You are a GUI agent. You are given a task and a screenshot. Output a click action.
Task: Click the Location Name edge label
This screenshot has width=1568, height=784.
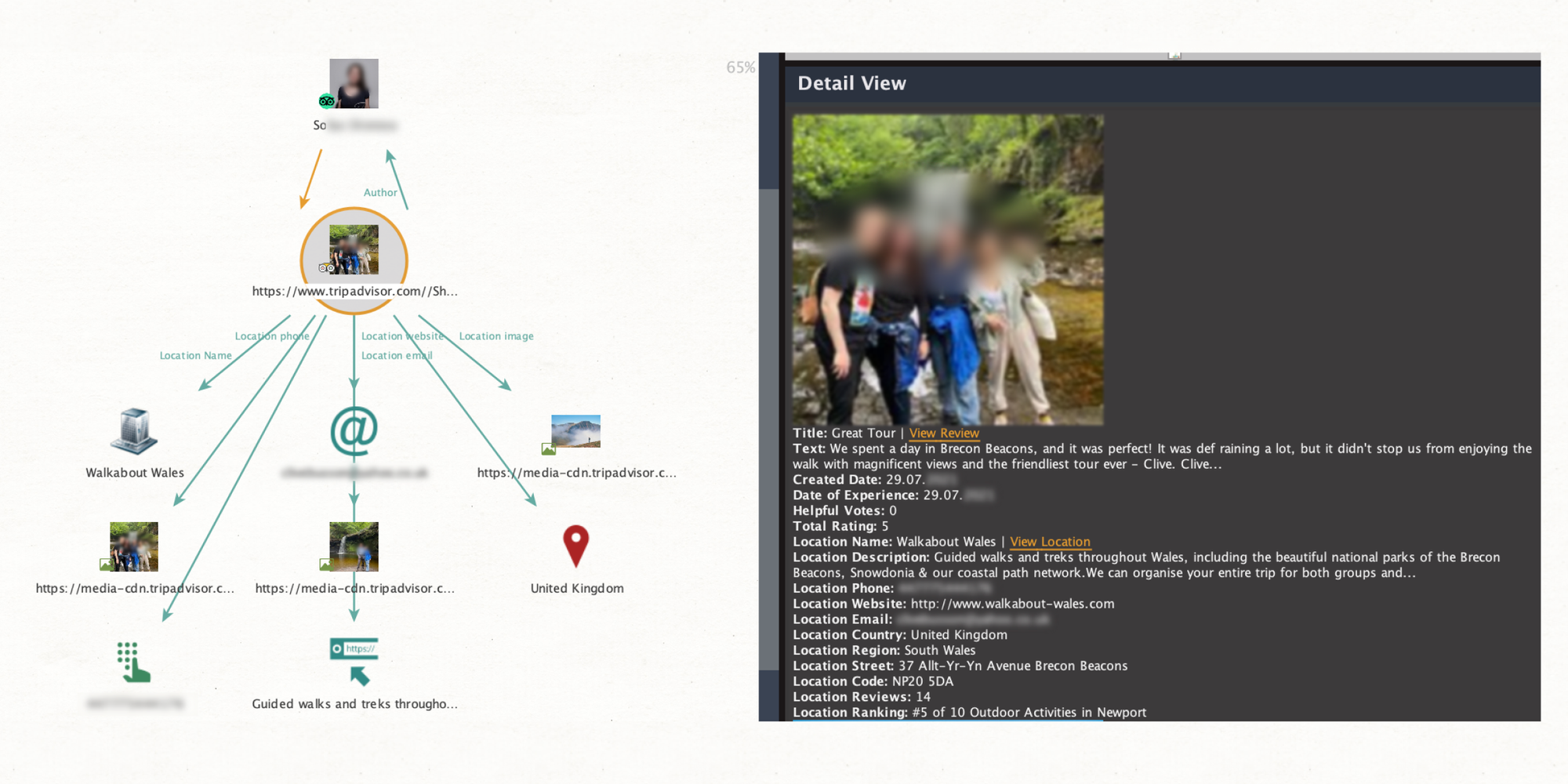pyautogui.click(x=196, y=355)
